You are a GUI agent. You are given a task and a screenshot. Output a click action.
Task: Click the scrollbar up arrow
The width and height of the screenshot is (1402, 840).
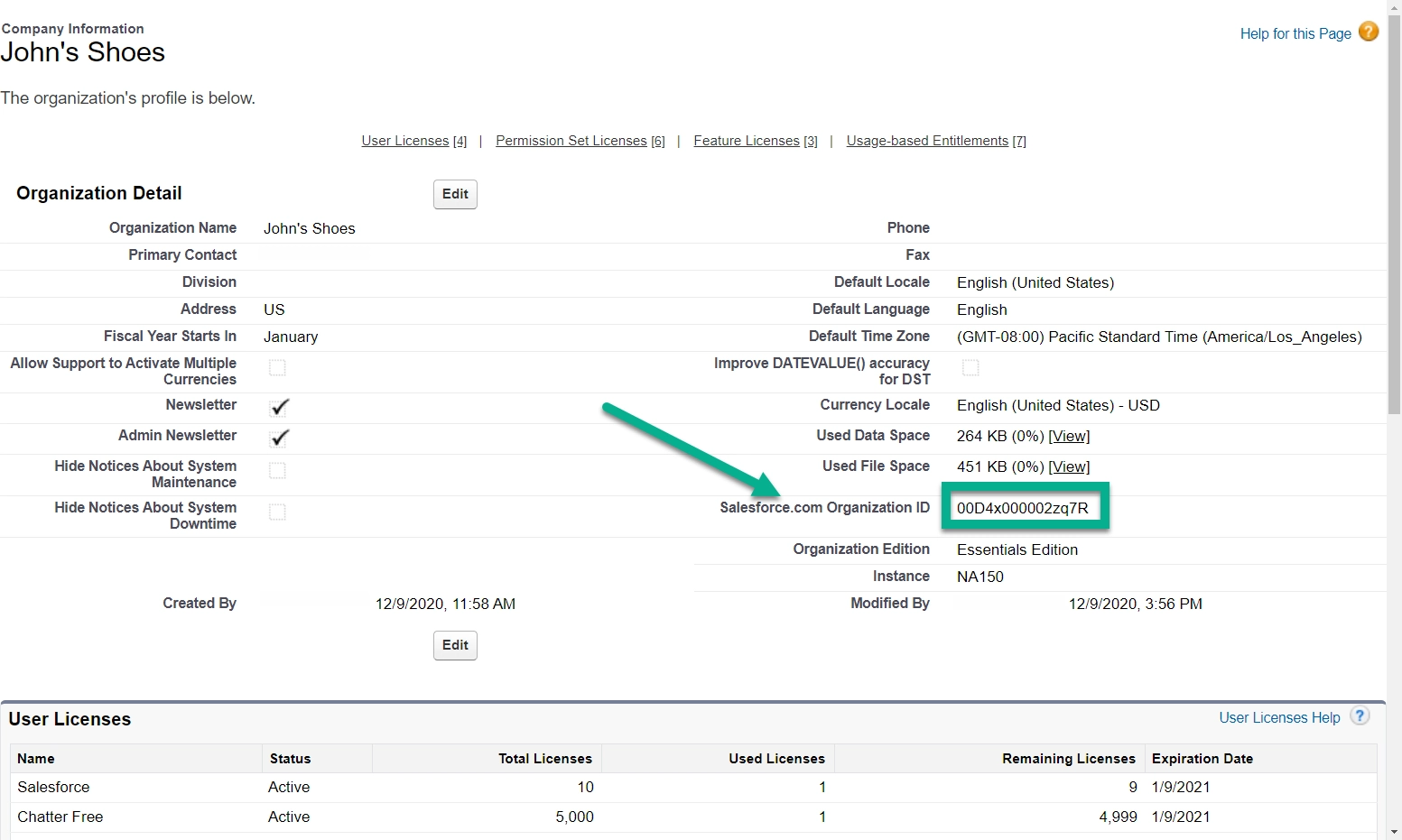tap(1395, 7)
